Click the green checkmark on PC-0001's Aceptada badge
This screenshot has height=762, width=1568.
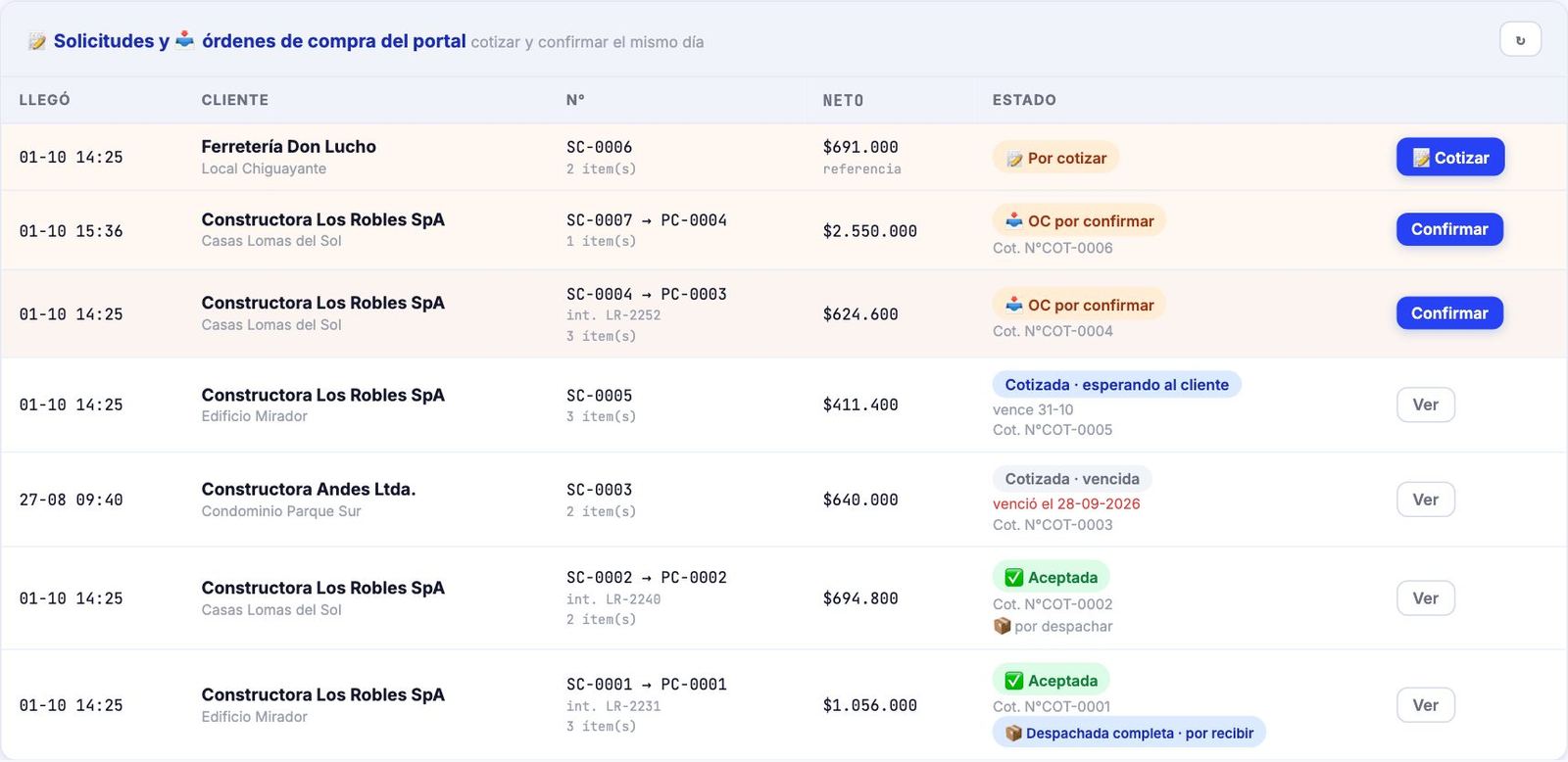pyautogui.click(x=1014, y=681)
